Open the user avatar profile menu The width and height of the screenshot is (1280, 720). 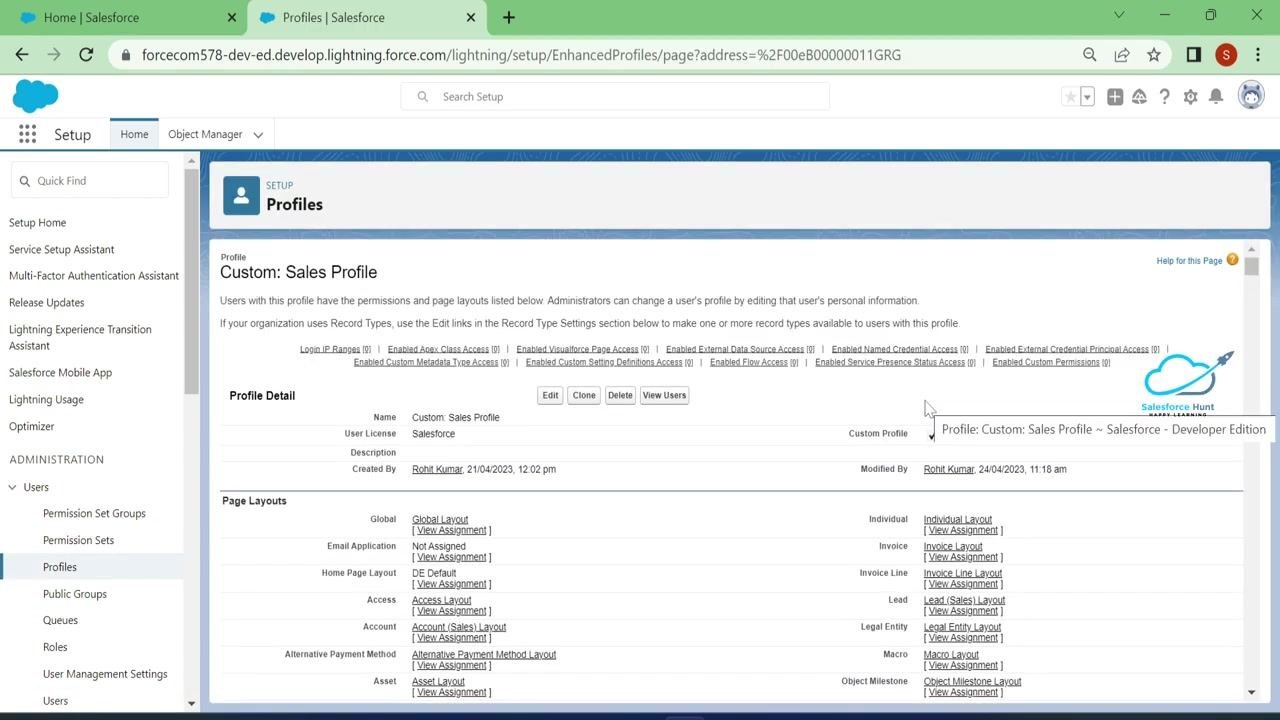1250,96
